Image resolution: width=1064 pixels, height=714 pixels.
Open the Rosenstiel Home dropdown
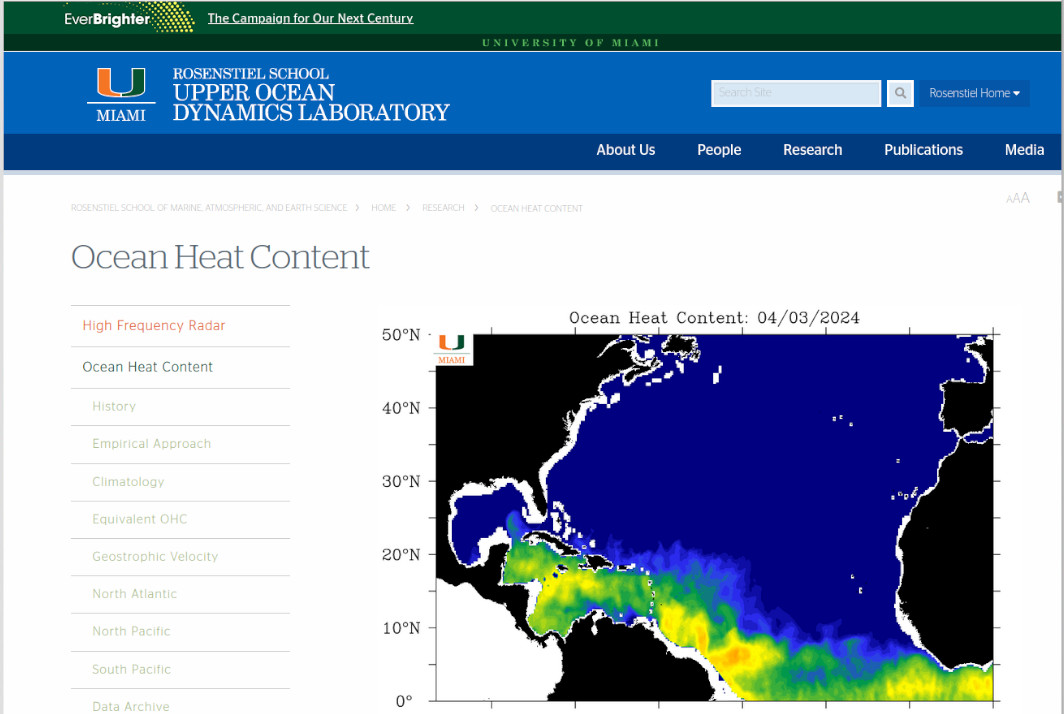[974, 93]
